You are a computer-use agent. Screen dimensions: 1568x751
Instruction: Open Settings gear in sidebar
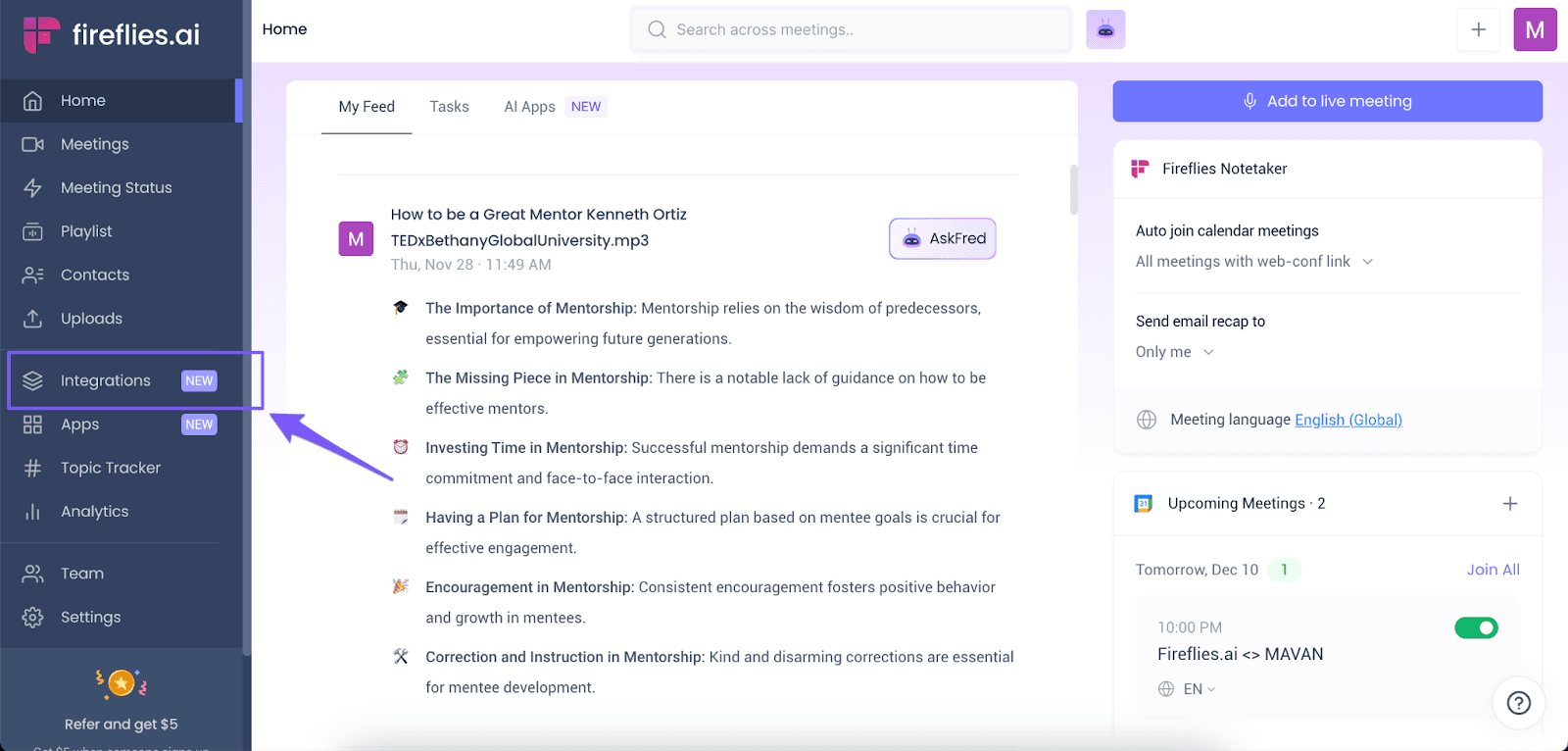[32, 617]
